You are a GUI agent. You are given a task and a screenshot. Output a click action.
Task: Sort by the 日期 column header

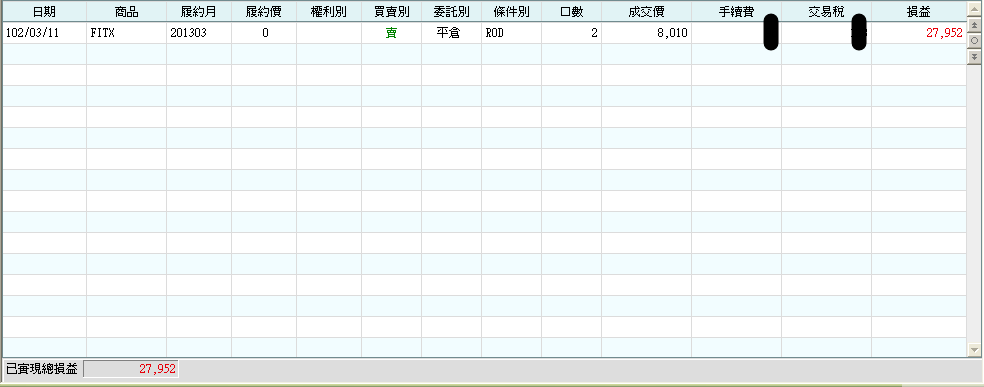(45, 12)
